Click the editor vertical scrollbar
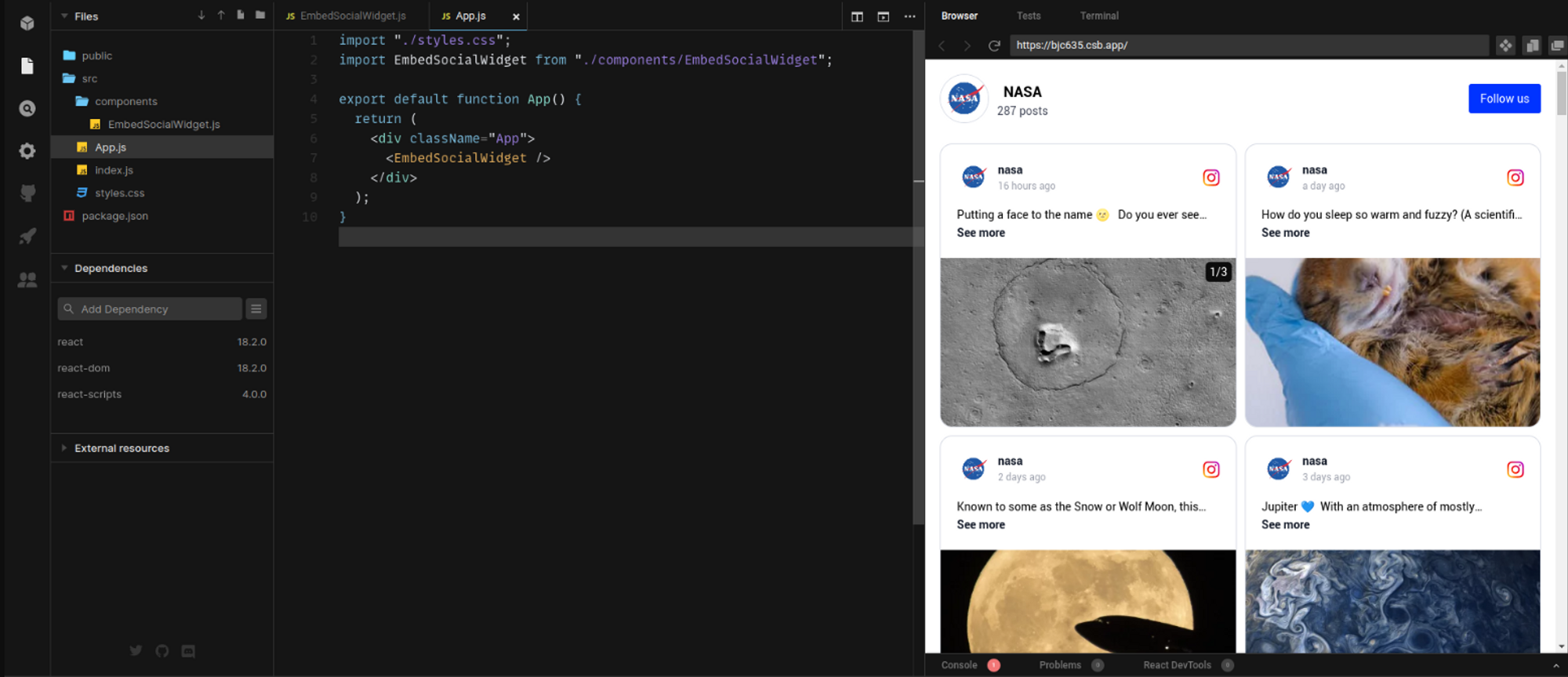The width and height of the screenshot is (1568, 677). point(918,277)
